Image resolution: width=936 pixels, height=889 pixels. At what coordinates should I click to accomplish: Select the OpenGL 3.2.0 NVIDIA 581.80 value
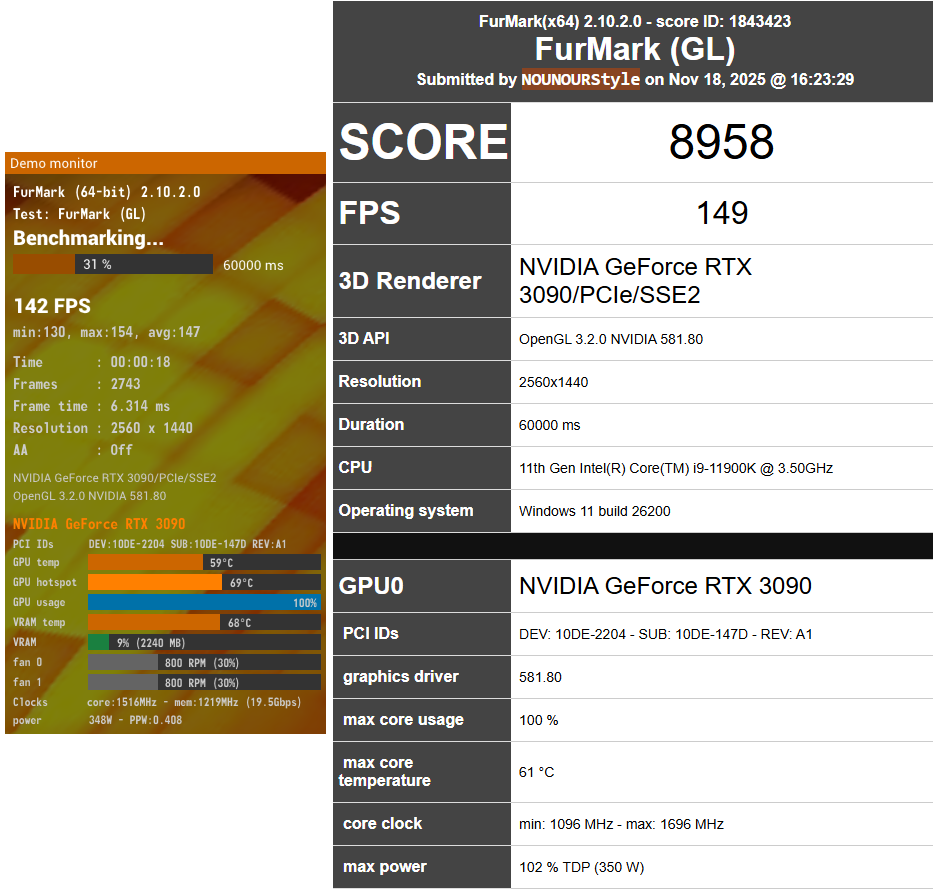click(610, 339)
